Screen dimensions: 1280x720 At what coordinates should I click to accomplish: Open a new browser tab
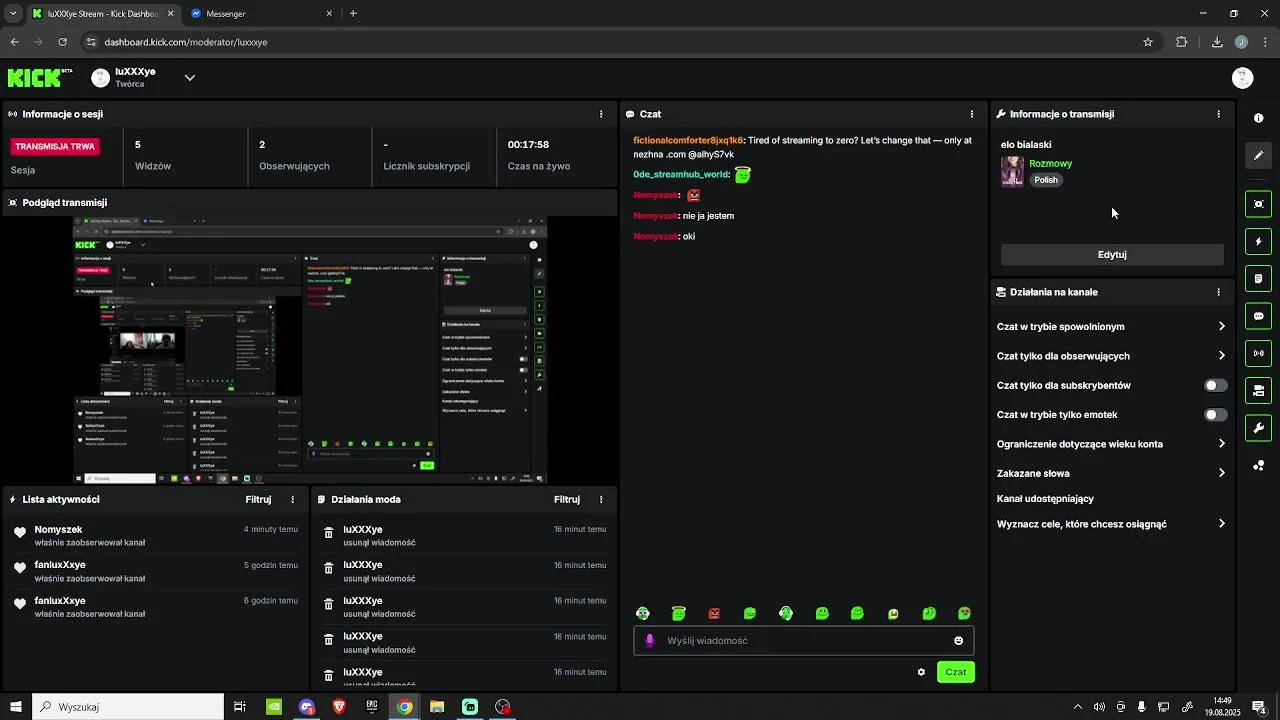[353, 14]
